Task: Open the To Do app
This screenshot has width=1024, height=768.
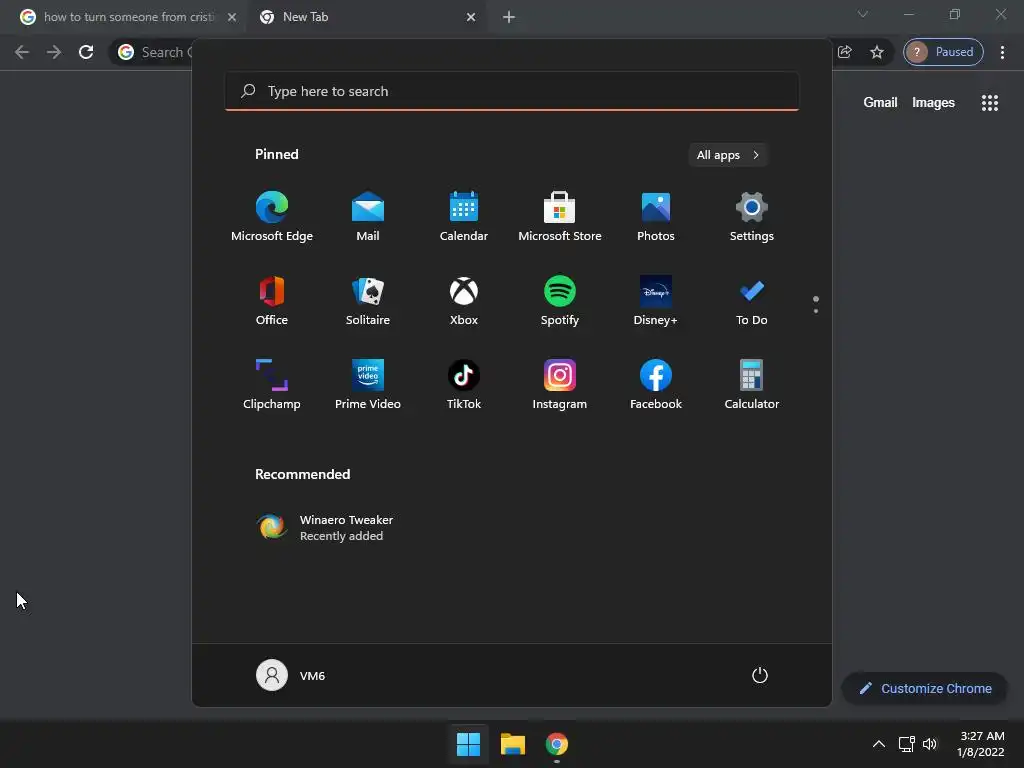Action: point(752,301)
